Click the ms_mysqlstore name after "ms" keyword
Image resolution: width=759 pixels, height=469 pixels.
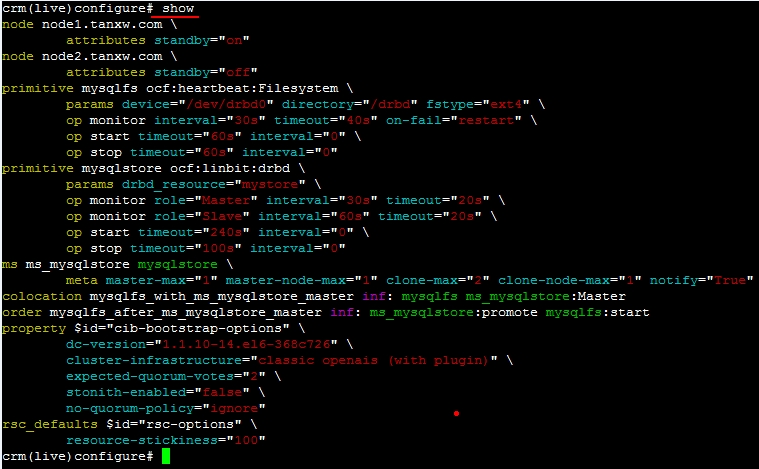click(x=78, y=264)
